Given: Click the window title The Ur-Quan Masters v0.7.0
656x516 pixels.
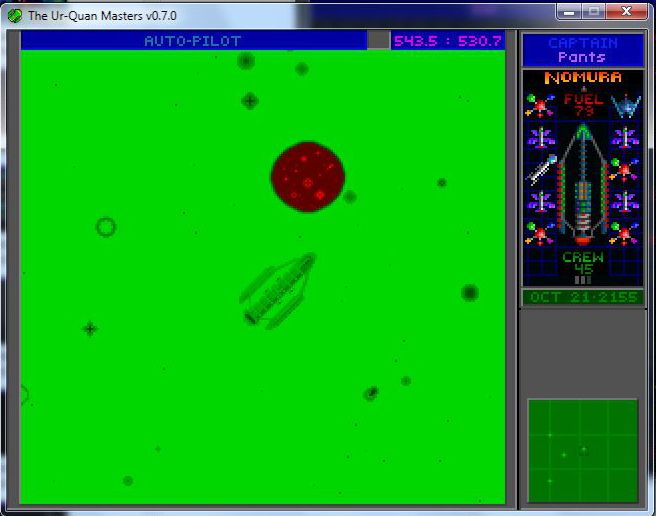Looking at the screenshot, I should (102, 16).
